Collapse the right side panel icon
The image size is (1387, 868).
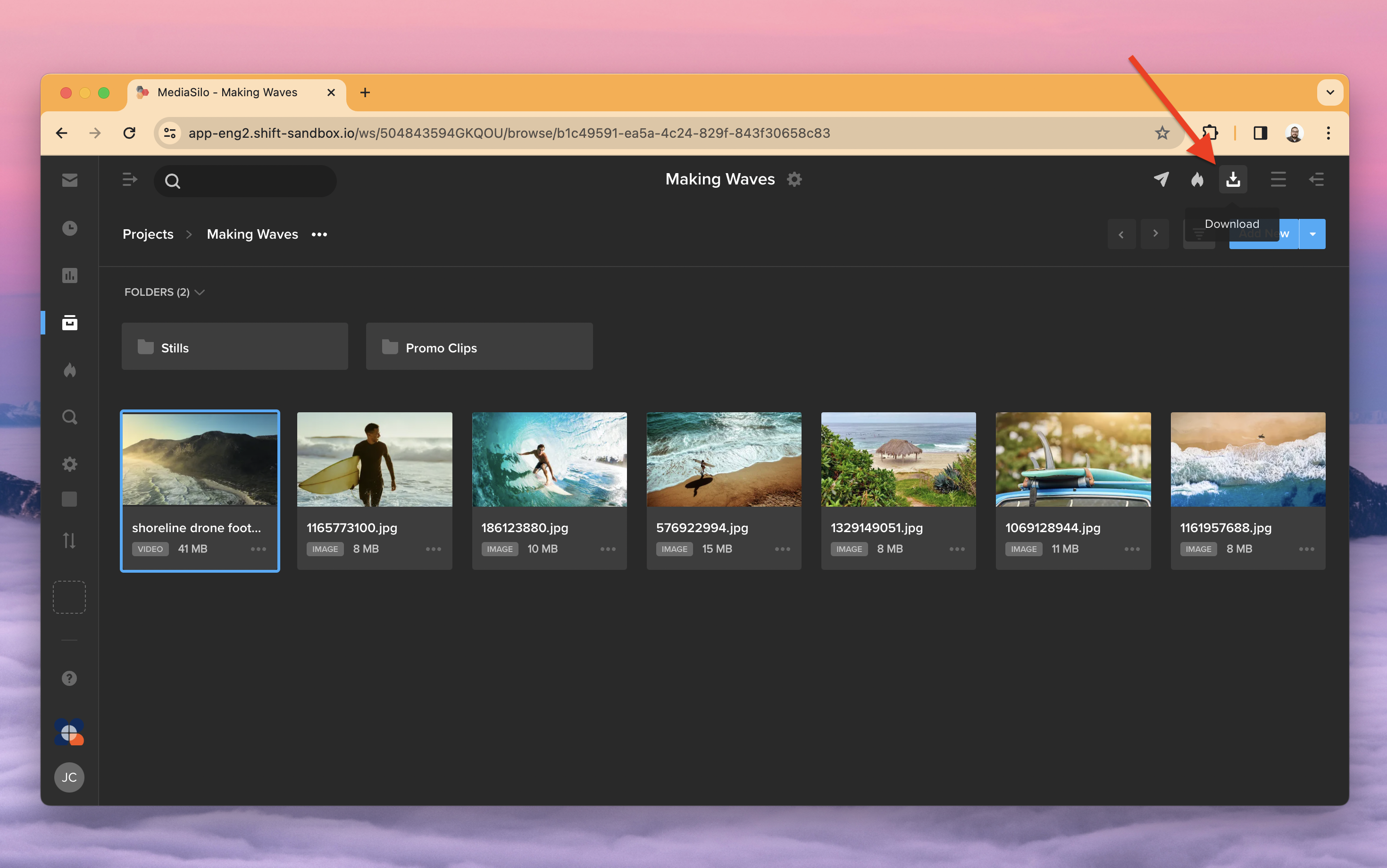point(1317,180)
